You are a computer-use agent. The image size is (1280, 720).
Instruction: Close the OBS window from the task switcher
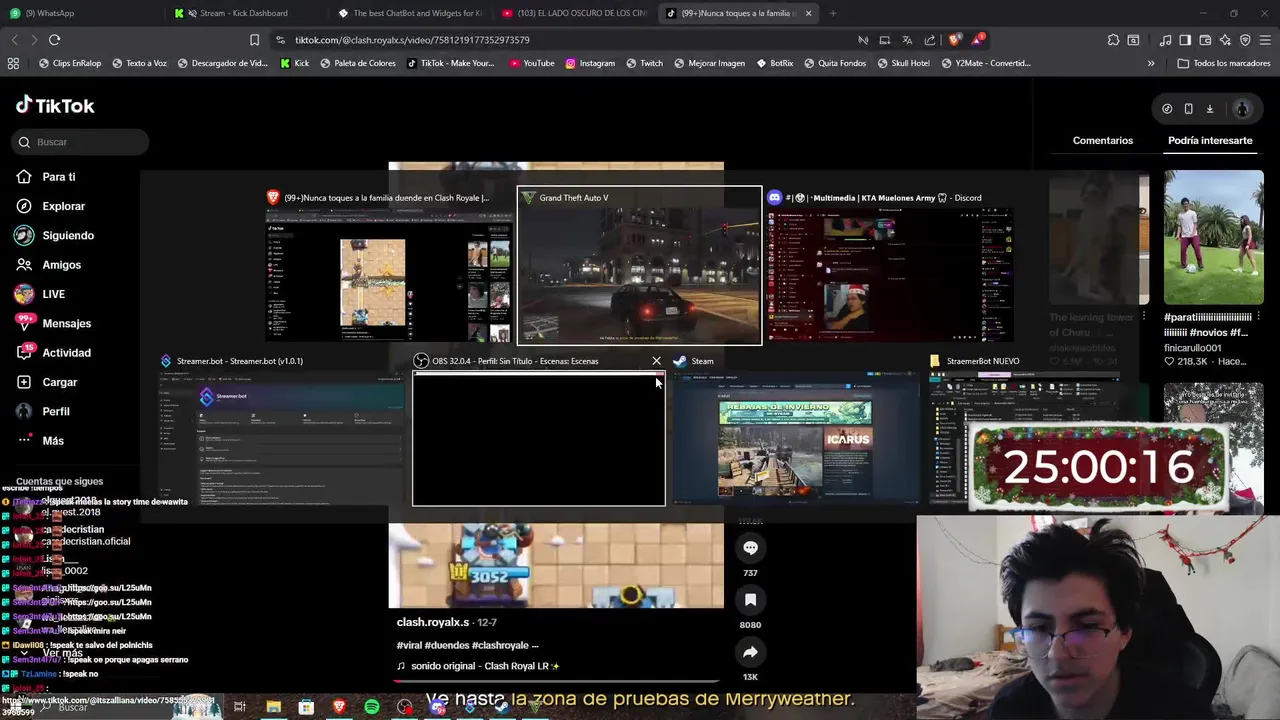coord(656,361)
